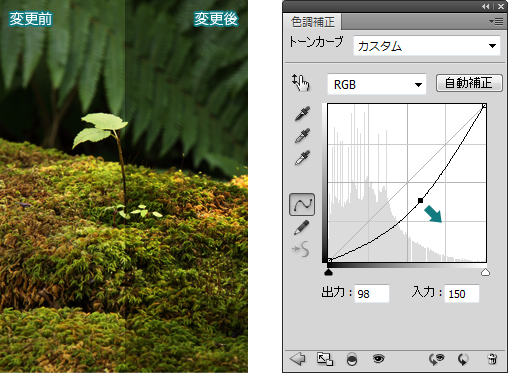Pick the white point eyedropper
Screen dimensions: 508x373
tap(302, 158)
